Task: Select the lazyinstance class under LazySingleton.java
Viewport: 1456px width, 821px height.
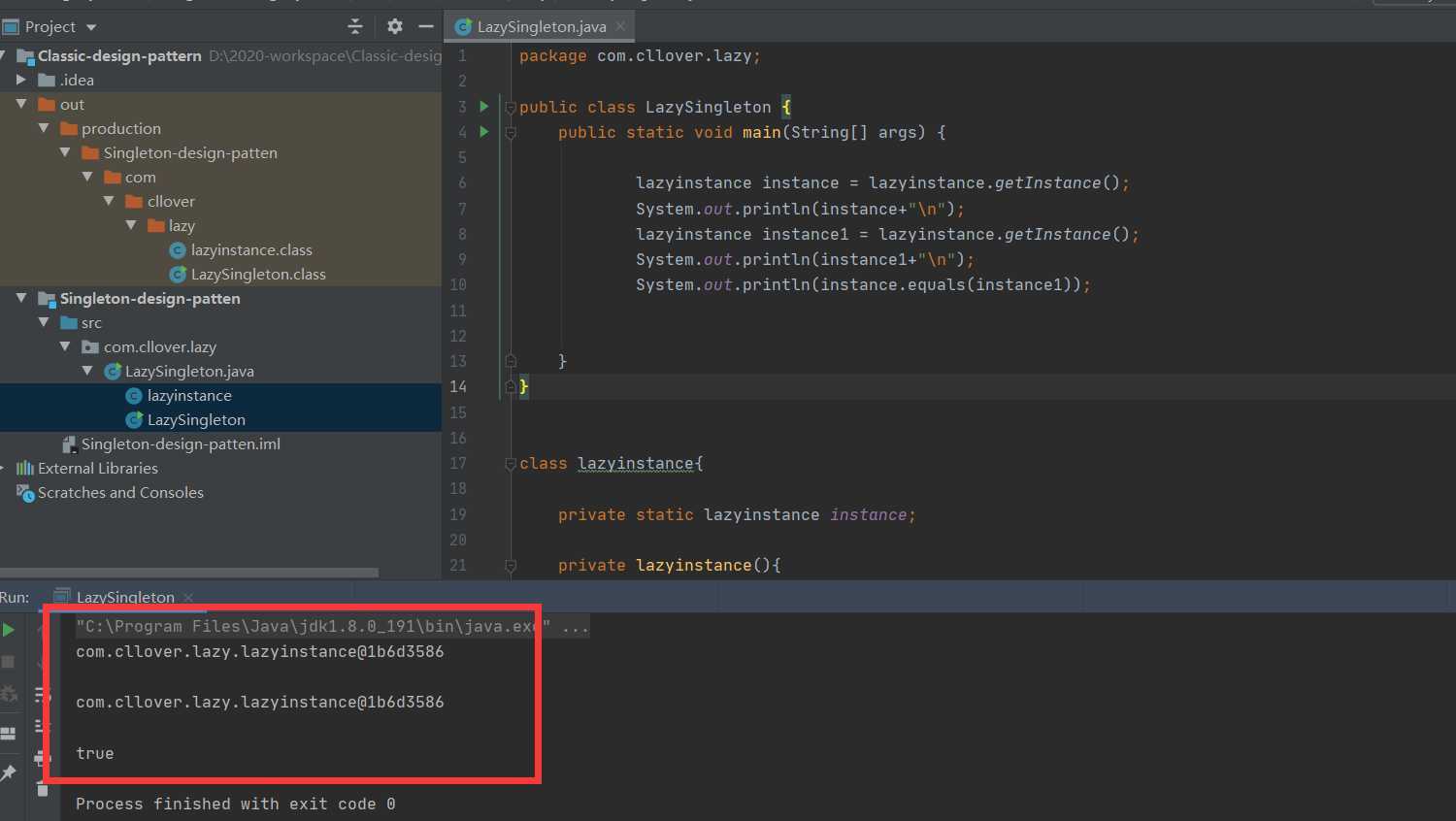Action: pyautogui.click(x=189, y=396)
